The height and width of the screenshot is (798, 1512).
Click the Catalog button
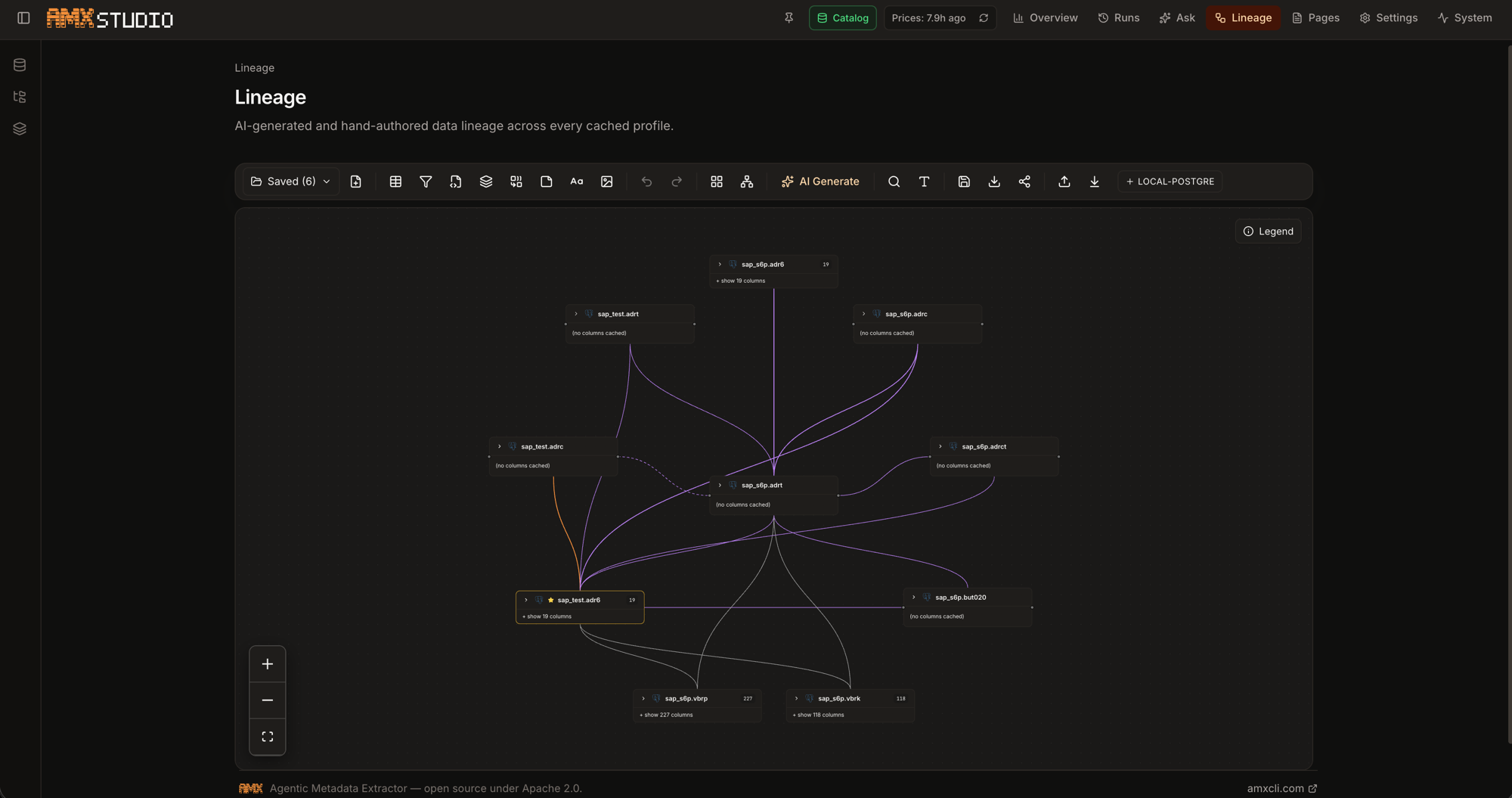[843, 17]
